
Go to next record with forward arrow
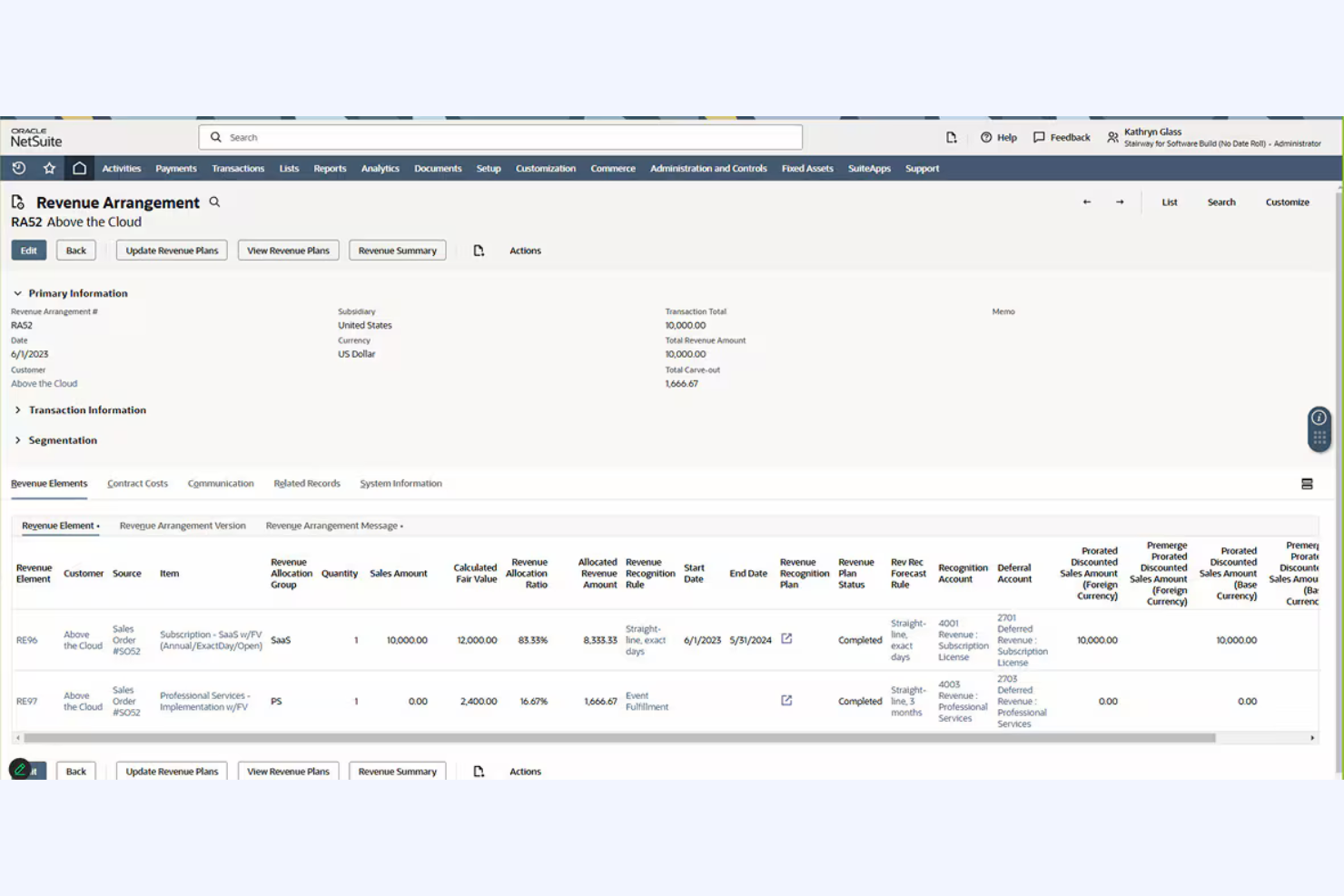[x=1120, y=202]
